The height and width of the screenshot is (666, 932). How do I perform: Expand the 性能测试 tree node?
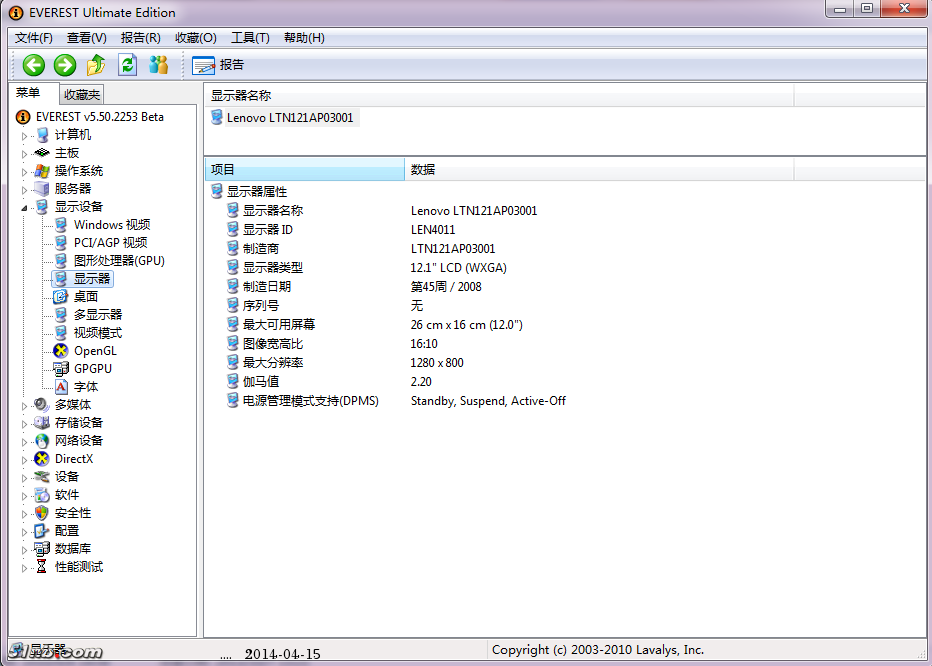25,567
